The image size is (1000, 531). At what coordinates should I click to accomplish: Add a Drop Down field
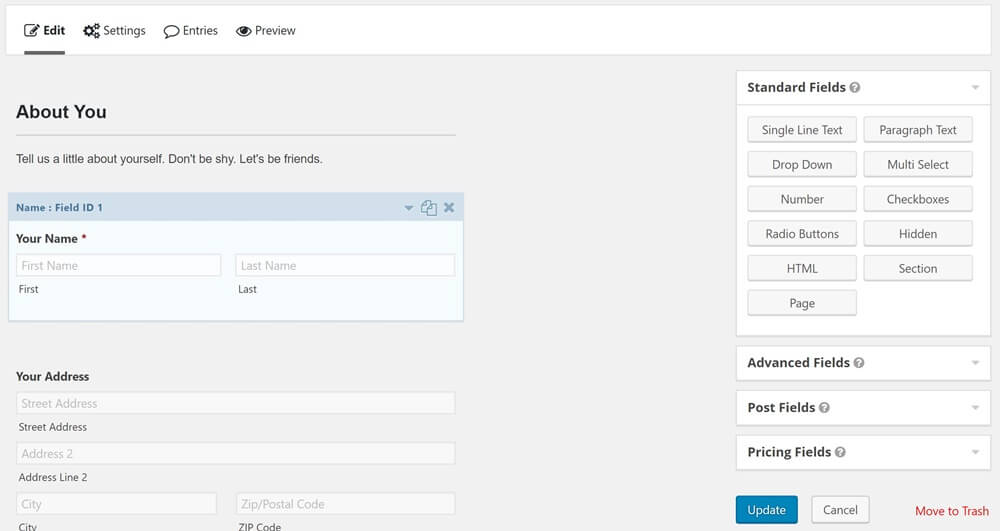[802, 165]
